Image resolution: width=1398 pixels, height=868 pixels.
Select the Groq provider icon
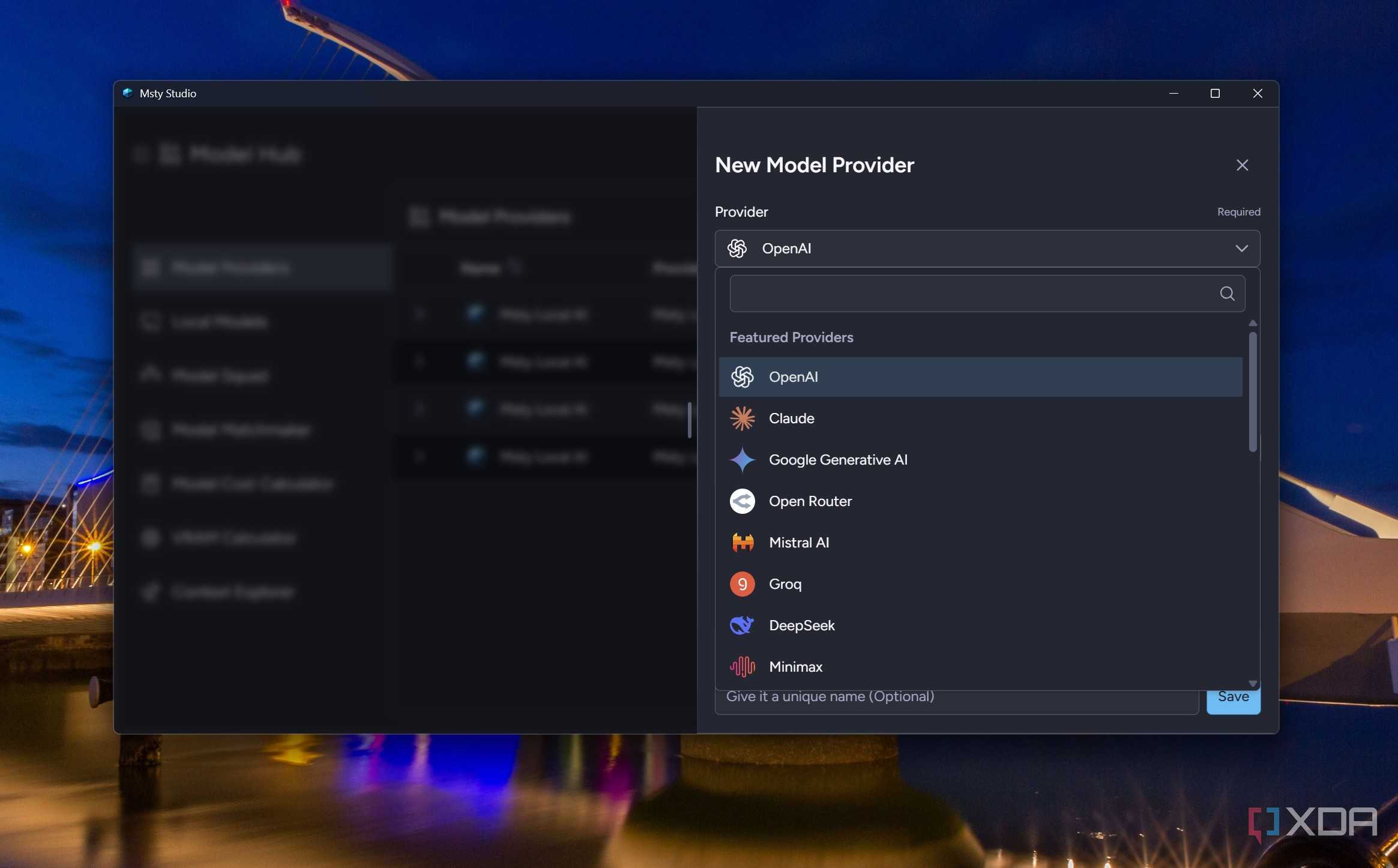click(743, 584)
